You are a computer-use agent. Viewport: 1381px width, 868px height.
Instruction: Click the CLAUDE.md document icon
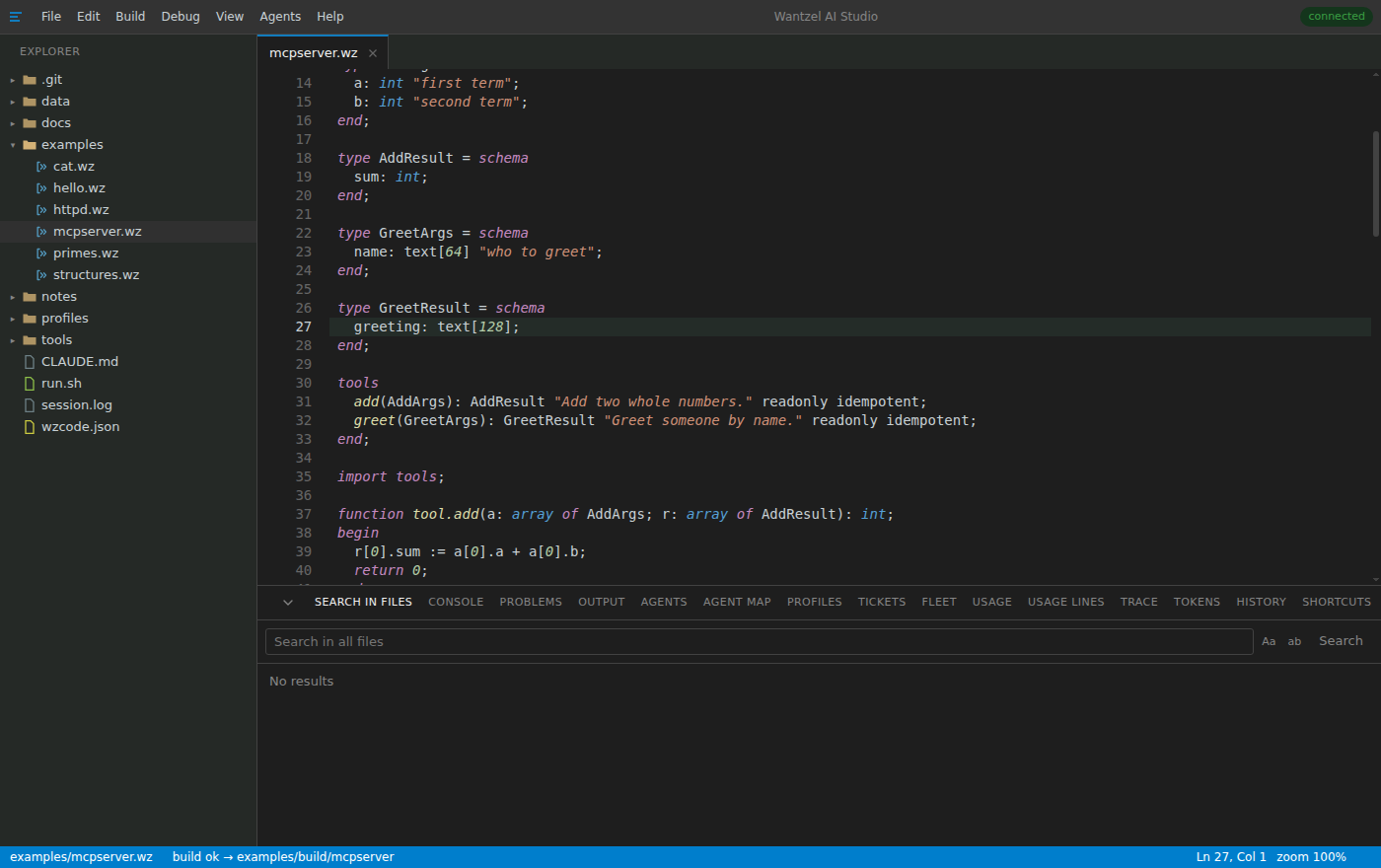[30, 362]
